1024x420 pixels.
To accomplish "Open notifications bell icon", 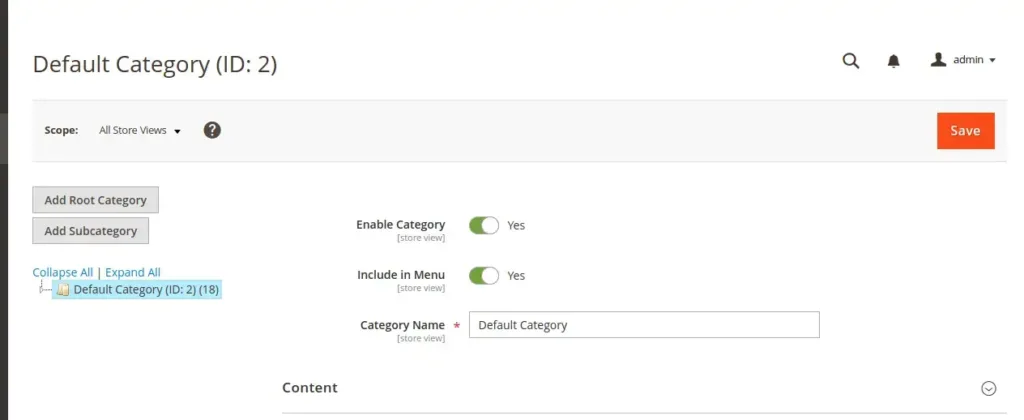I will pos(894,61).
